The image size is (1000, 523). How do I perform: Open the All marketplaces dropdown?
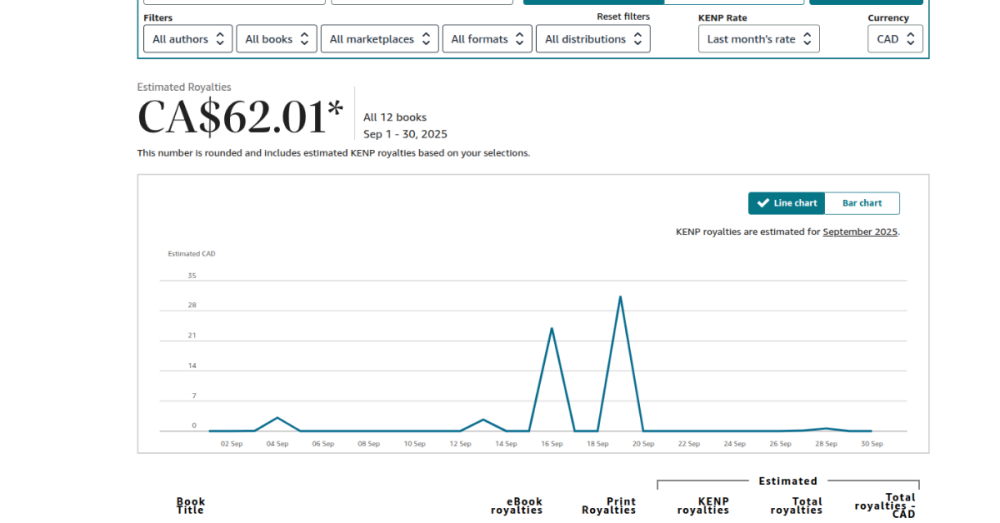click(379, 39)
